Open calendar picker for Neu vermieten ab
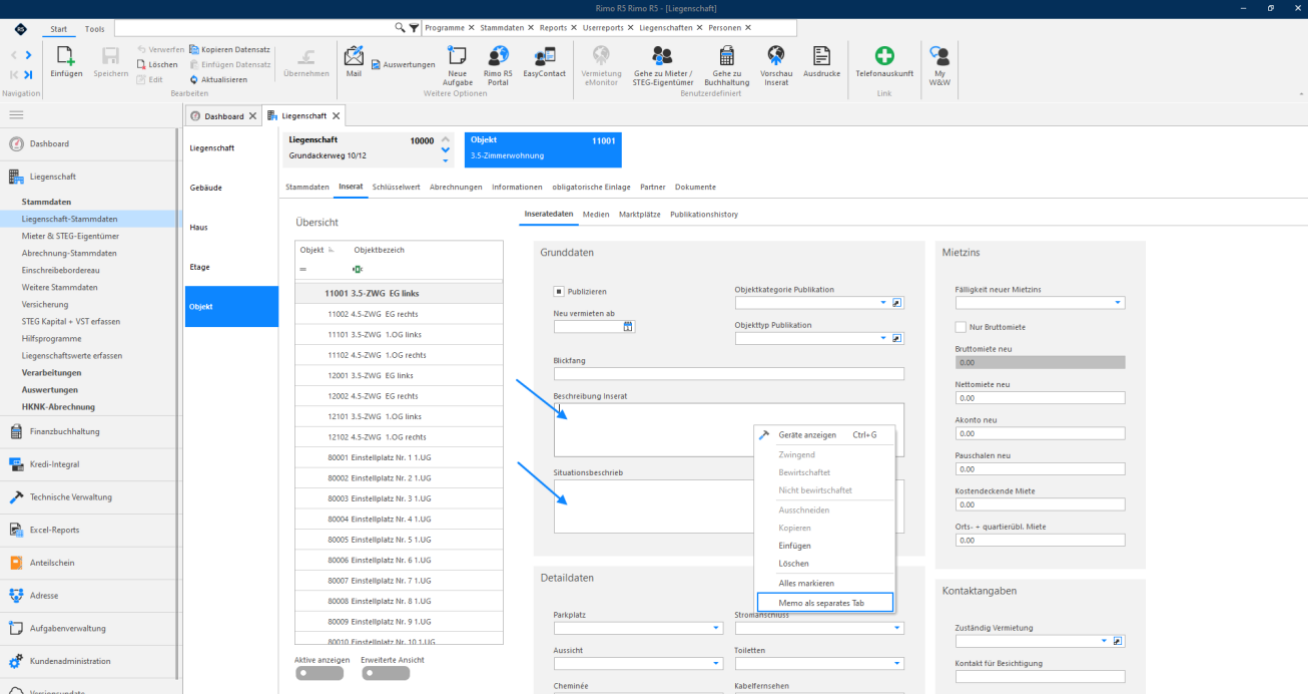Image resolution: width=1309 pixels, height=694 pixels. coord(628,326)
